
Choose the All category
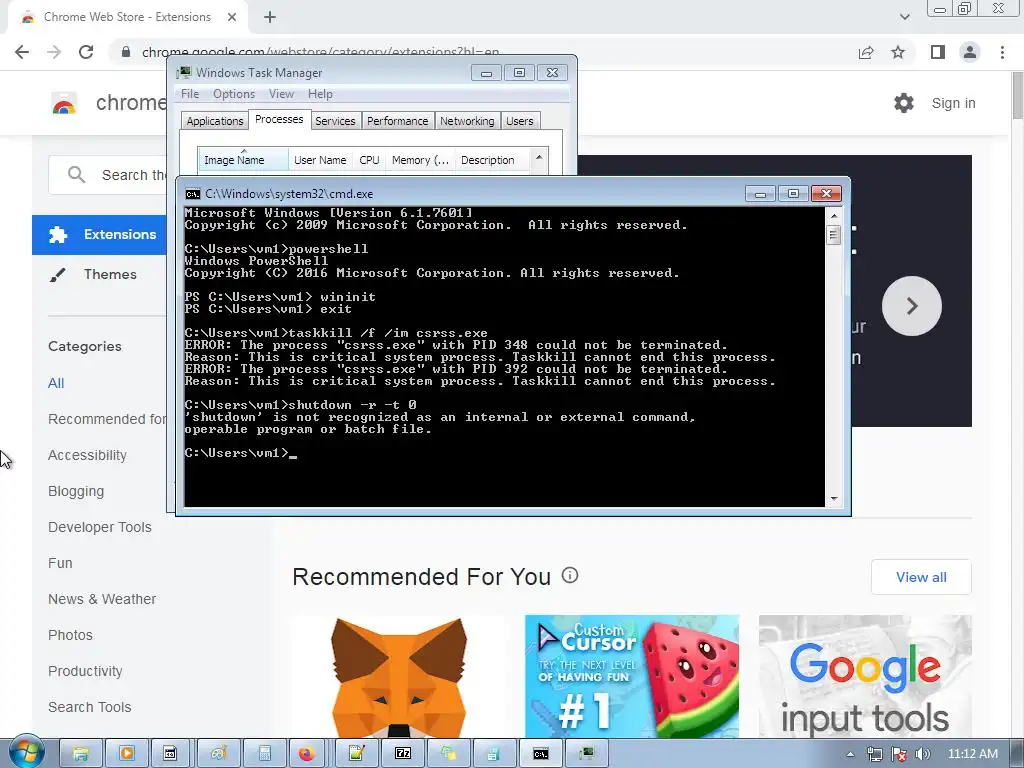coord(56,383)
